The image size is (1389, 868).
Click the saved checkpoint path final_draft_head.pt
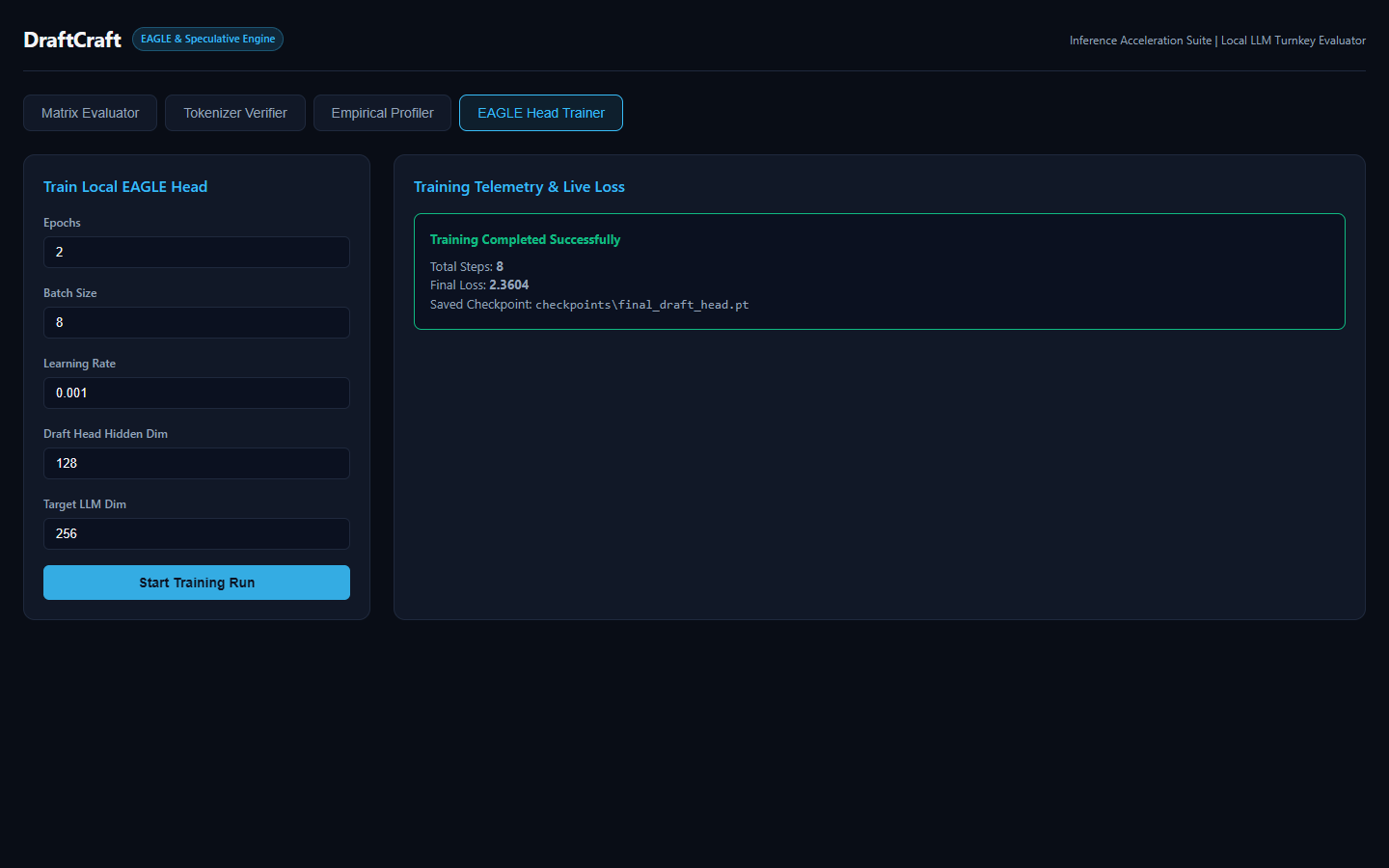click(x=642, y=305)
